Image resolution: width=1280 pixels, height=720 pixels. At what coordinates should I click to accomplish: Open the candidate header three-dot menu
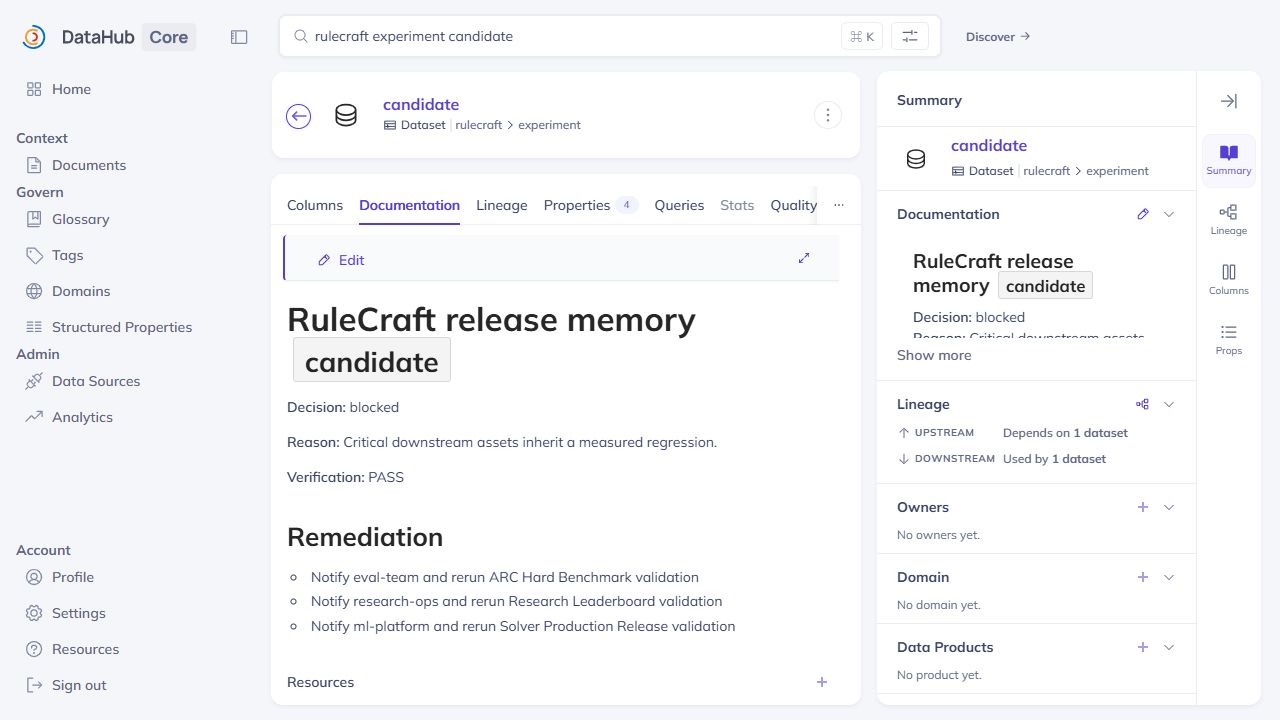pyautogui.click(x=827, y=115)
